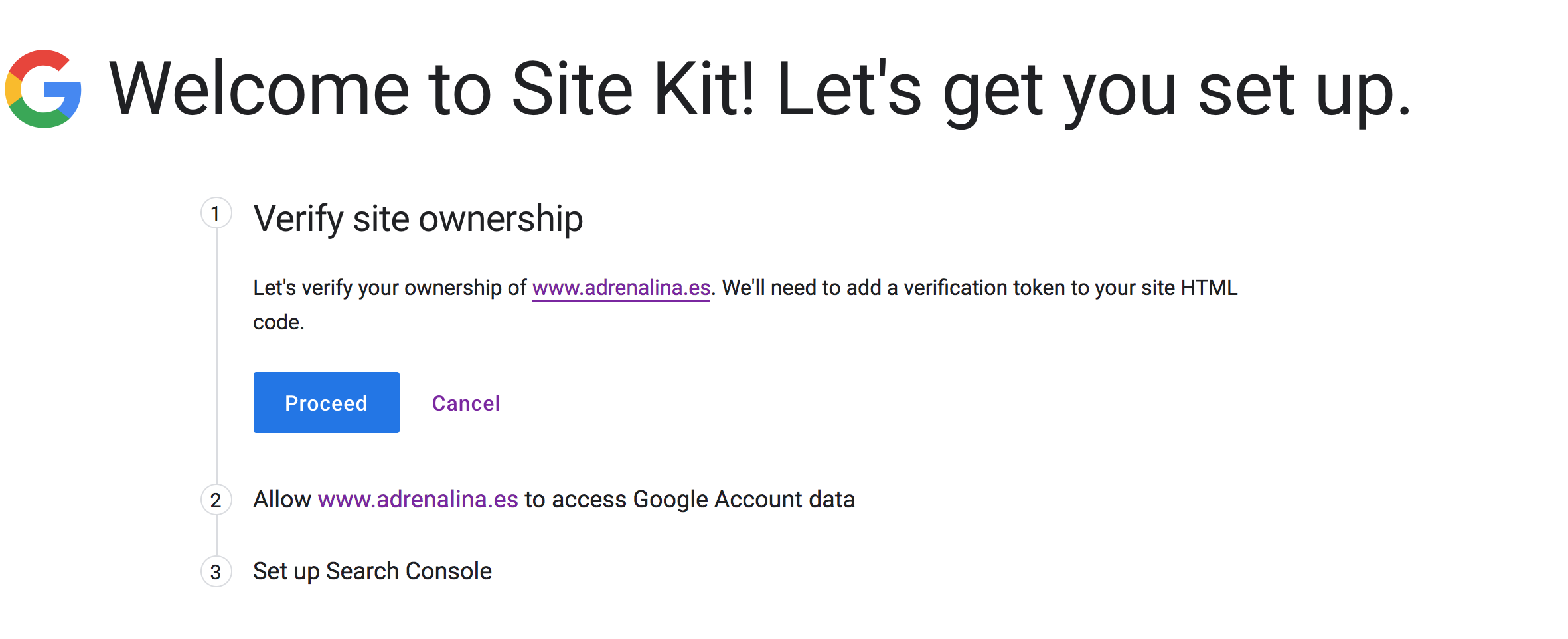
Task: Click the stepper line between steps 2 and 3
Action: (216, 535)
